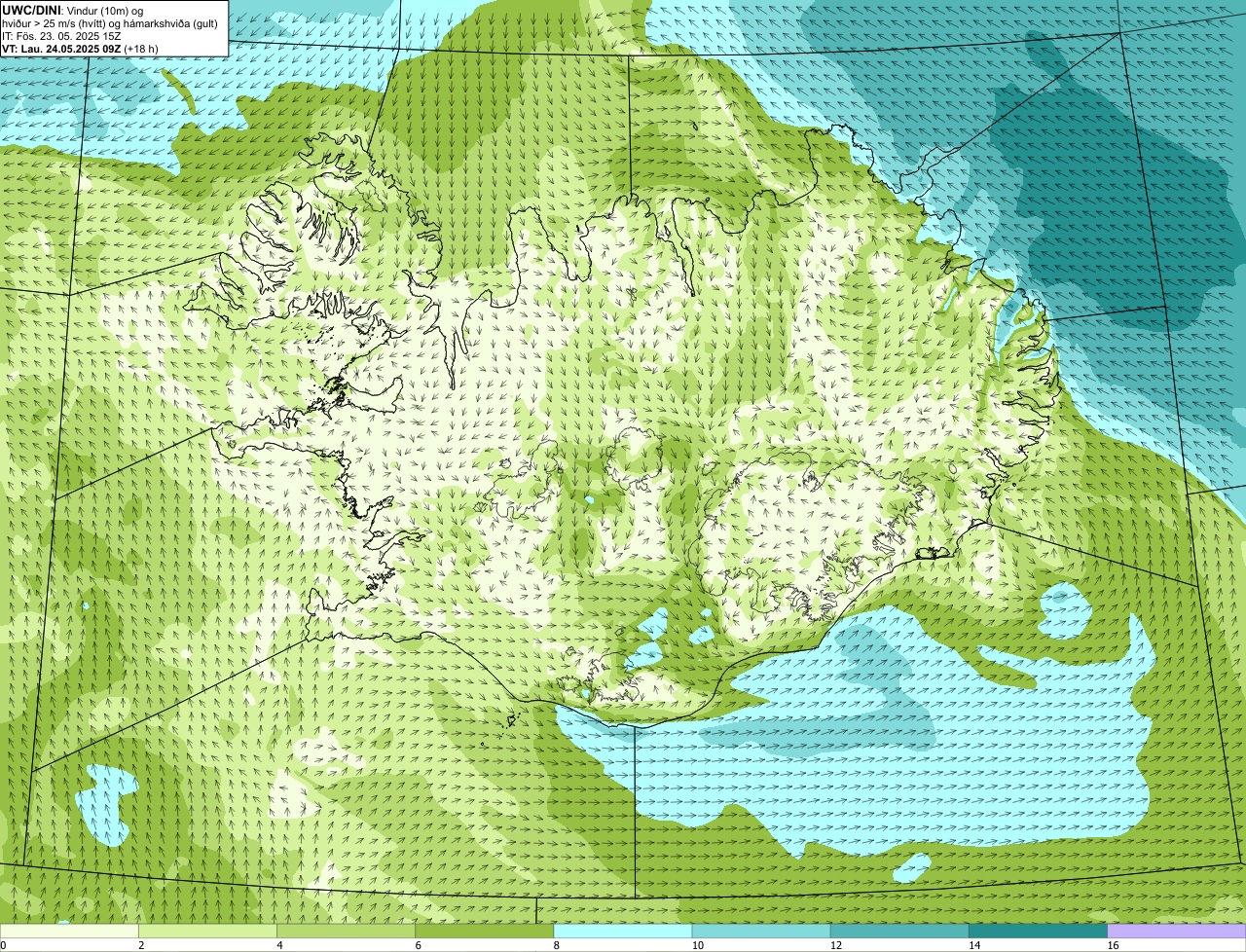Click the legend label "8"
This screenshot has width=1246, height=952.
coord(557,945)
